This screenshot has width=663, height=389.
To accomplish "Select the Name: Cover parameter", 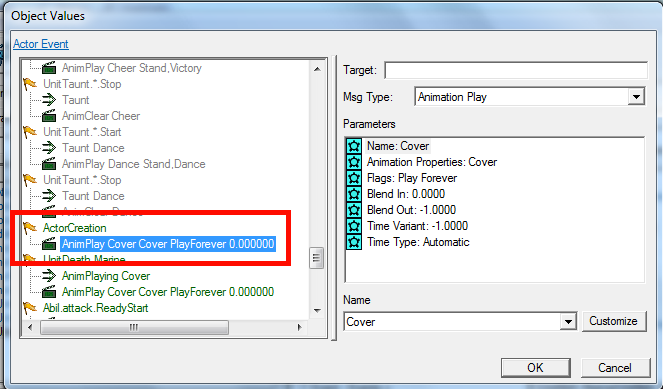I will (x=398, y=146).
